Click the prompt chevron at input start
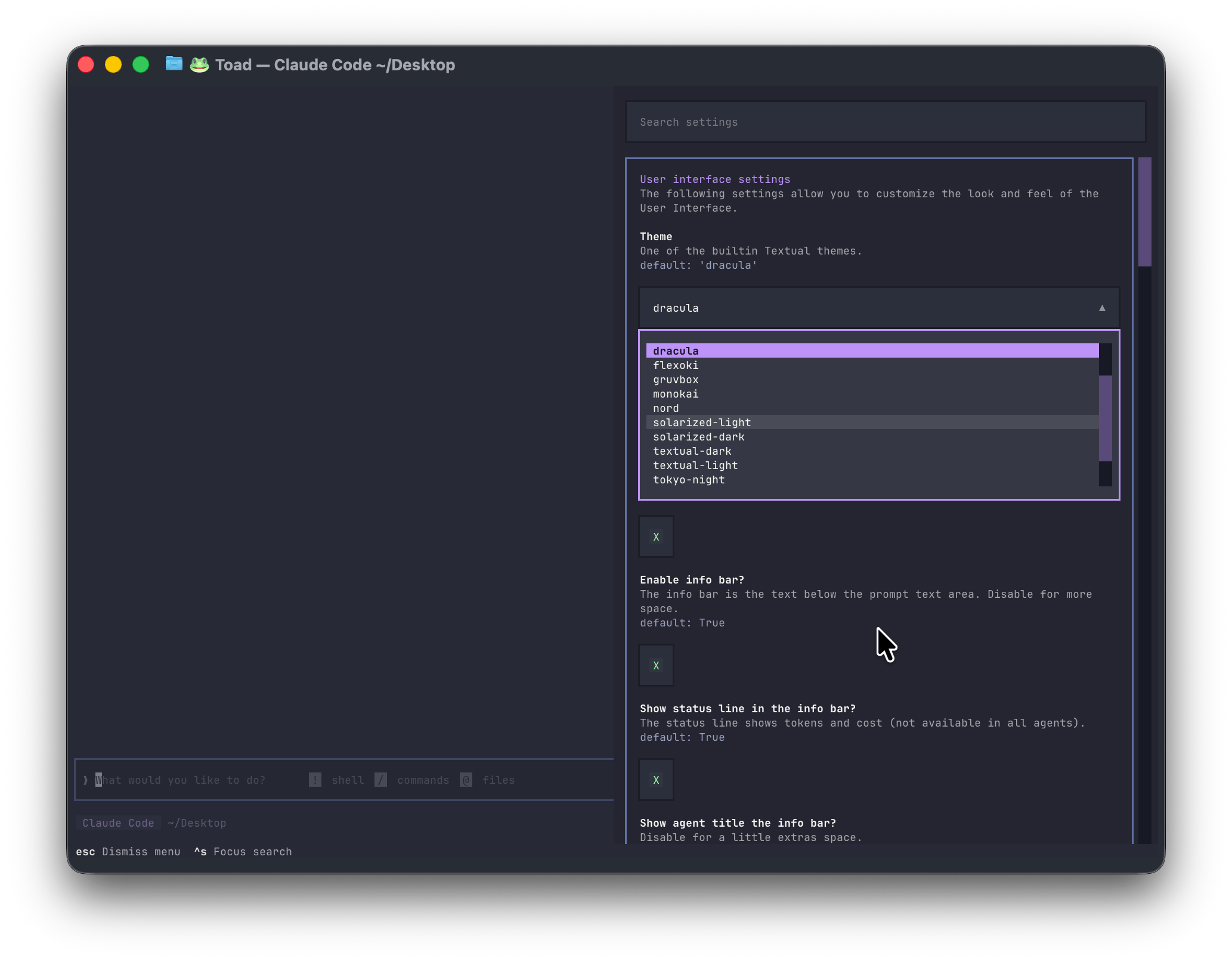 click(86, 780)
